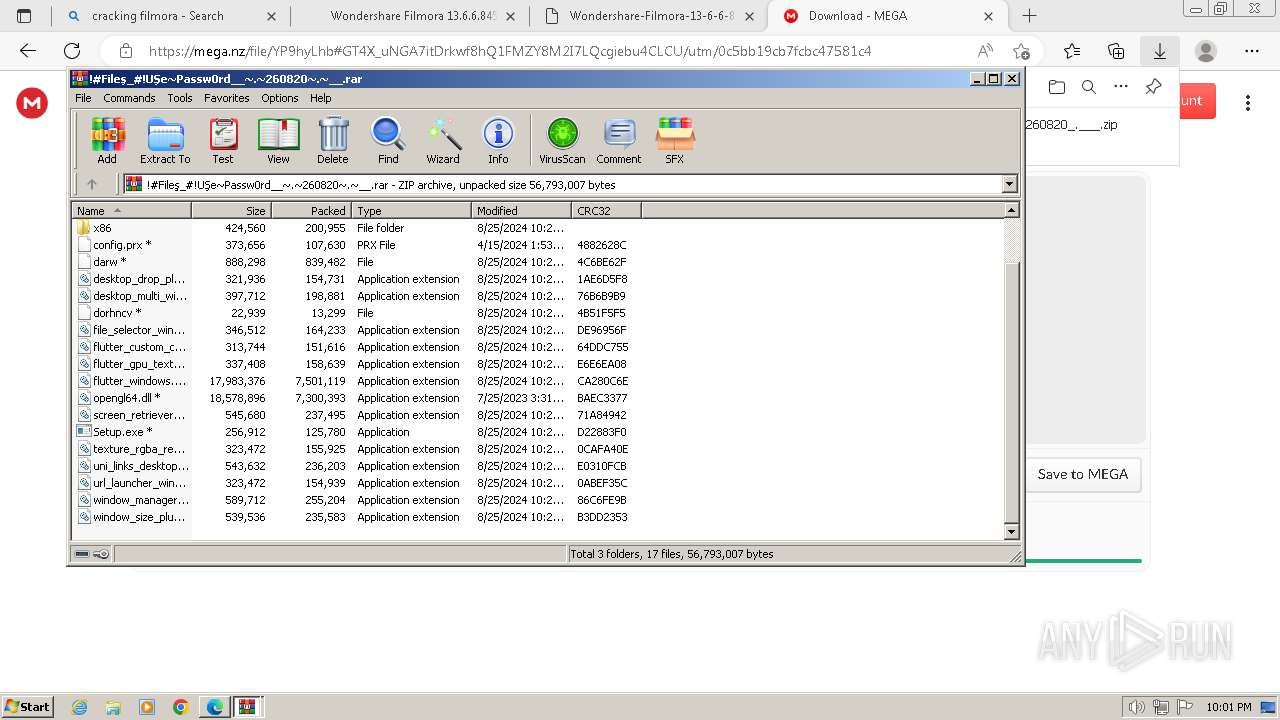Viewport: 1280px width, 720px height.
Task: Open browser settings and more menu
Action: coord(1252,51)
